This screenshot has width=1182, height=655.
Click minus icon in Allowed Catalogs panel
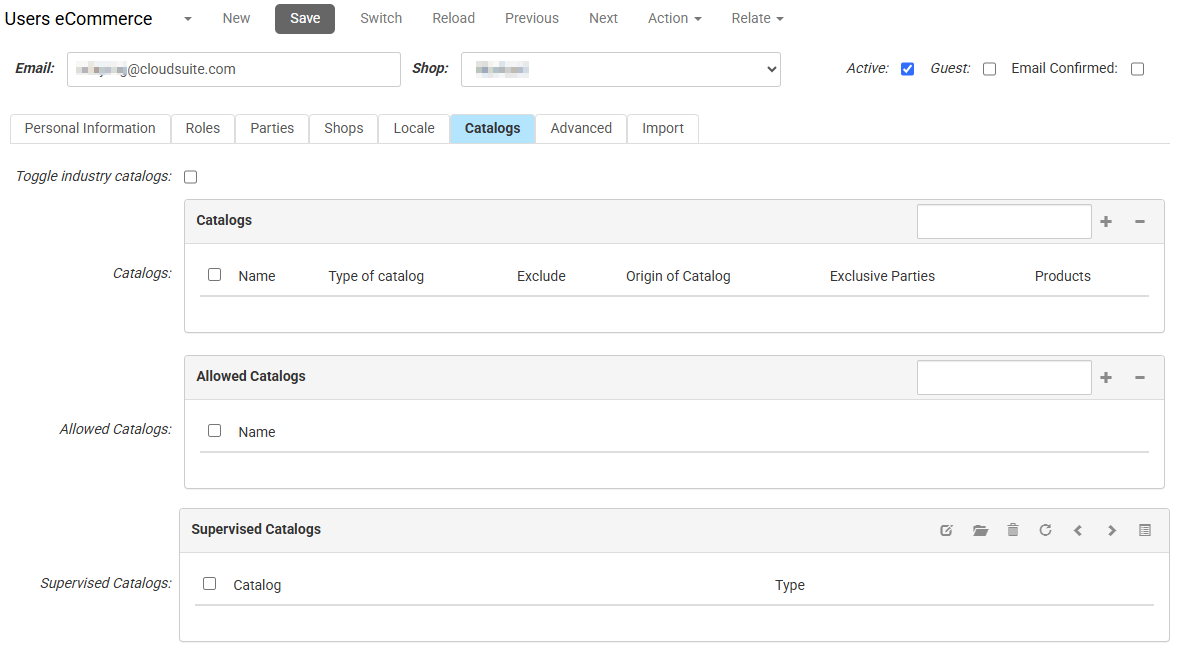click(x=1139, y=377)
